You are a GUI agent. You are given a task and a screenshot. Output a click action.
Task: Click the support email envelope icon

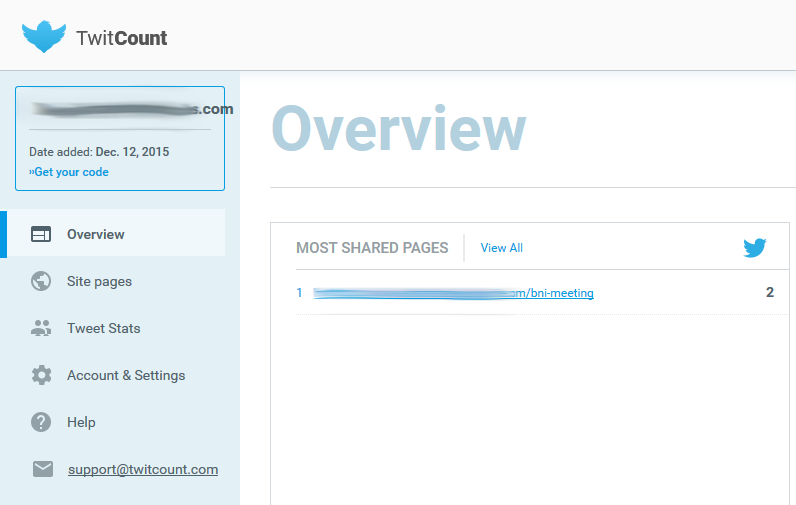[43, 469]
